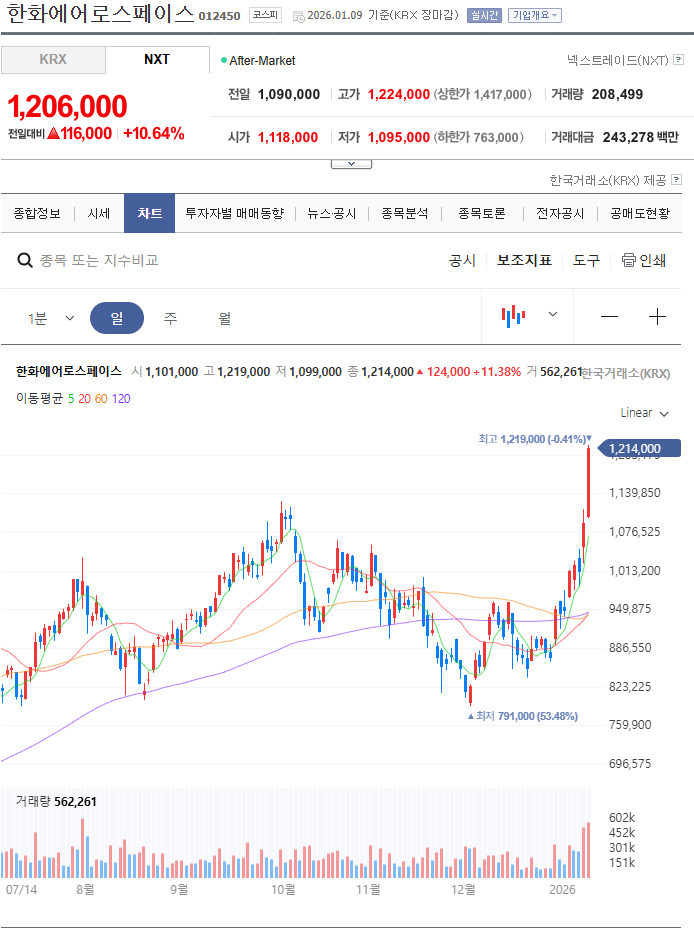Click the printer icon for 인쇄

(628, 260)
